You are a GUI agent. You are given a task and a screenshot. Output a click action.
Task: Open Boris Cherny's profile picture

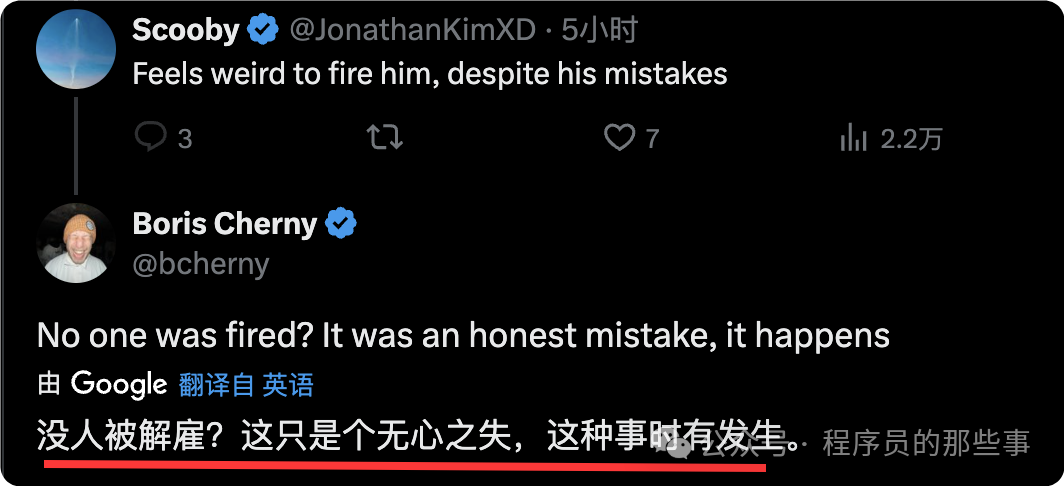tap(76, 242)
